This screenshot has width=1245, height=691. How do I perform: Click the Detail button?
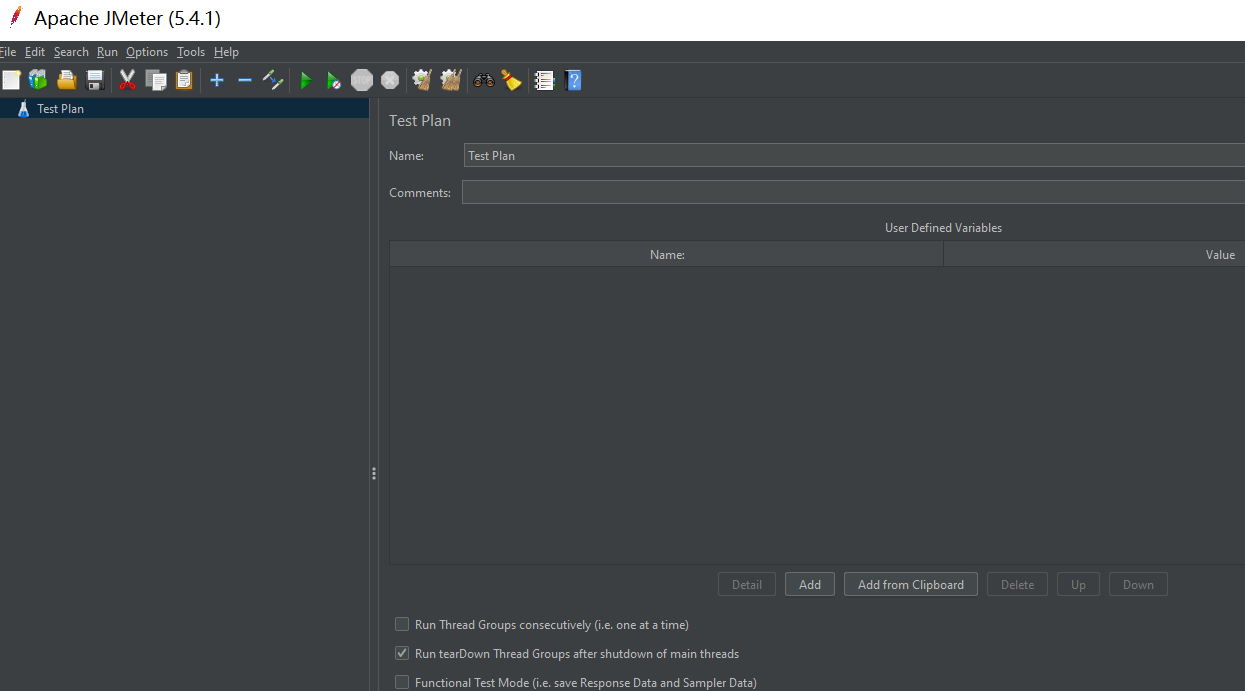click(747, 584)
